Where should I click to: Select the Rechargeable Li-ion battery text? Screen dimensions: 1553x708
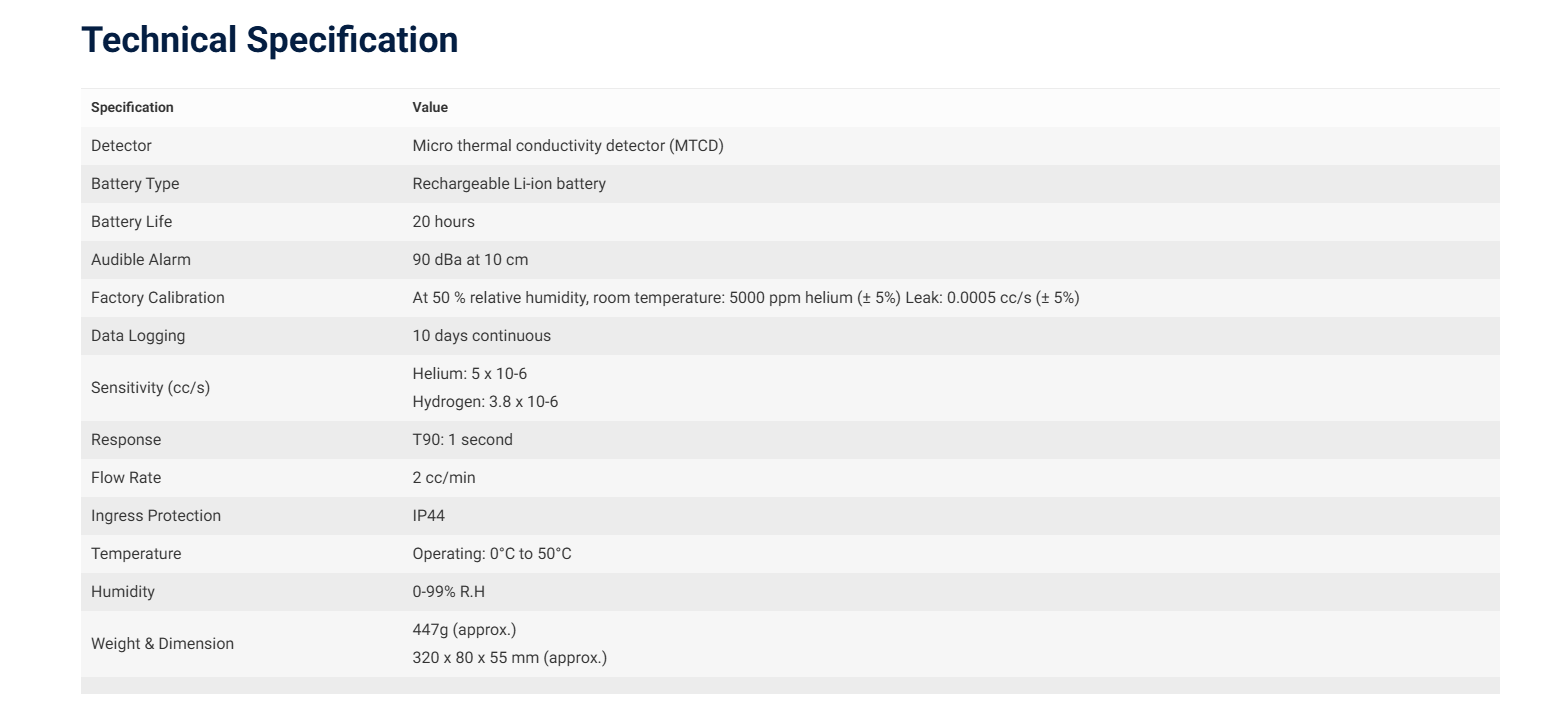(x=508, y=184)
